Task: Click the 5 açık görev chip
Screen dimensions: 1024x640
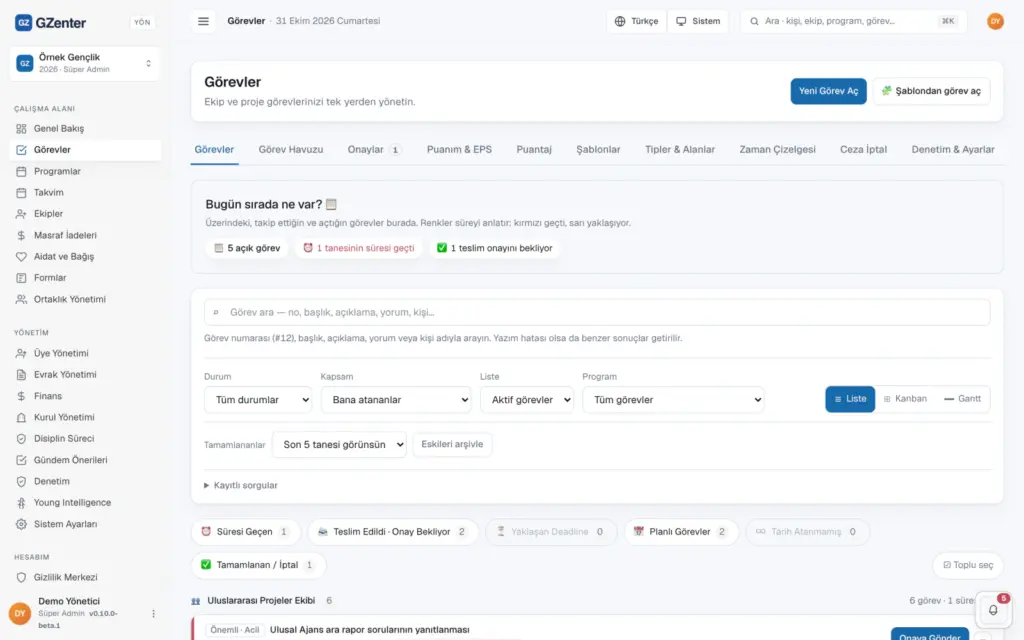Action: click(x=247, y=248)
